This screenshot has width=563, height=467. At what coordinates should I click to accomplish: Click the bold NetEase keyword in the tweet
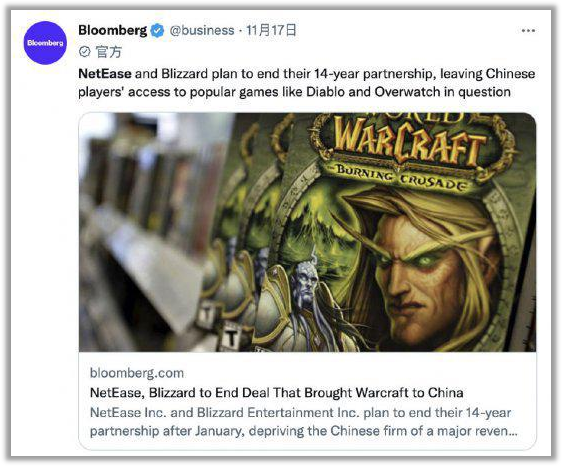105,74
